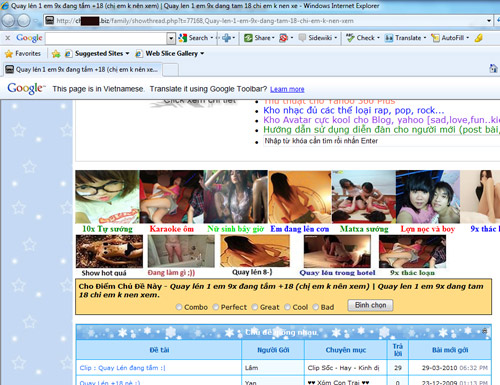Image resolution: width=500 pixels, height=385 pixels.
Task: Select the Cool rating radio button
Action: pos(287,307)
